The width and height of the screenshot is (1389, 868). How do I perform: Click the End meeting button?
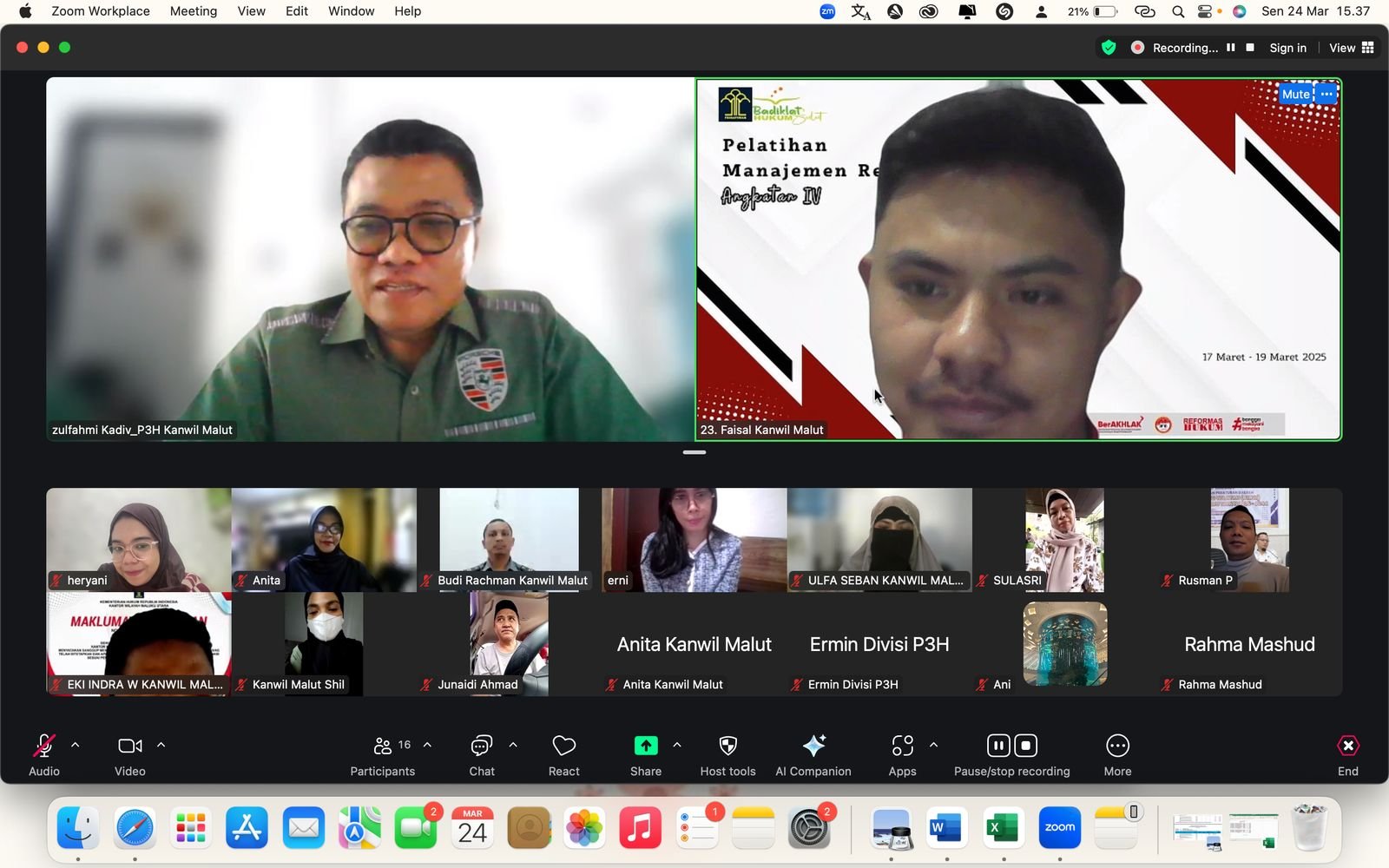(x=1348, y=755)
